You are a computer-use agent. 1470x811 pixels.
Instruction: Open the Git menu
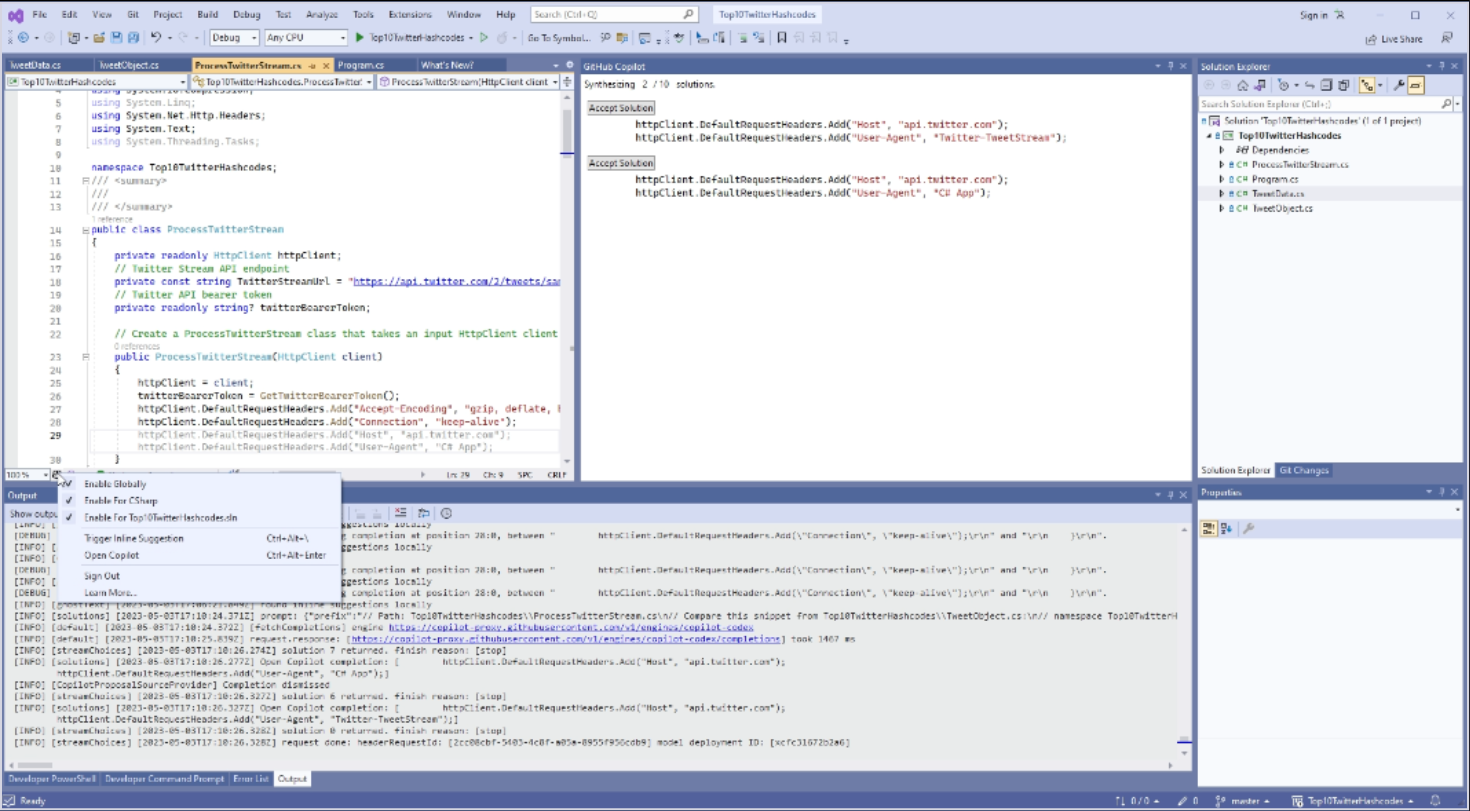tap(133, 15)
